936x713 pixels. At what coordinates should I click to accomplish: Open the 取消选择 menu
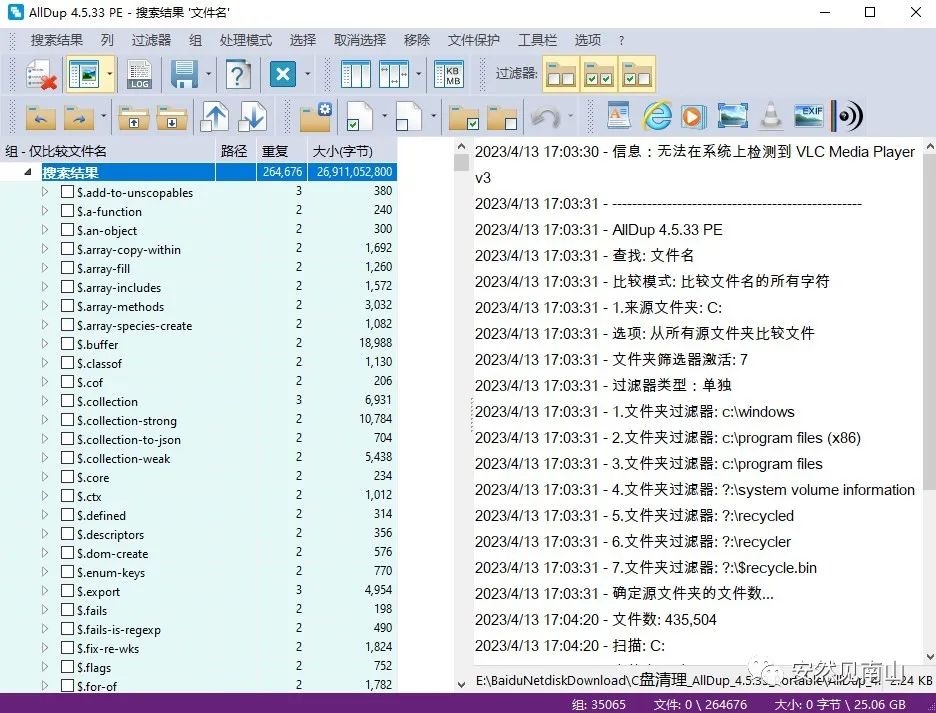(359, 40)
